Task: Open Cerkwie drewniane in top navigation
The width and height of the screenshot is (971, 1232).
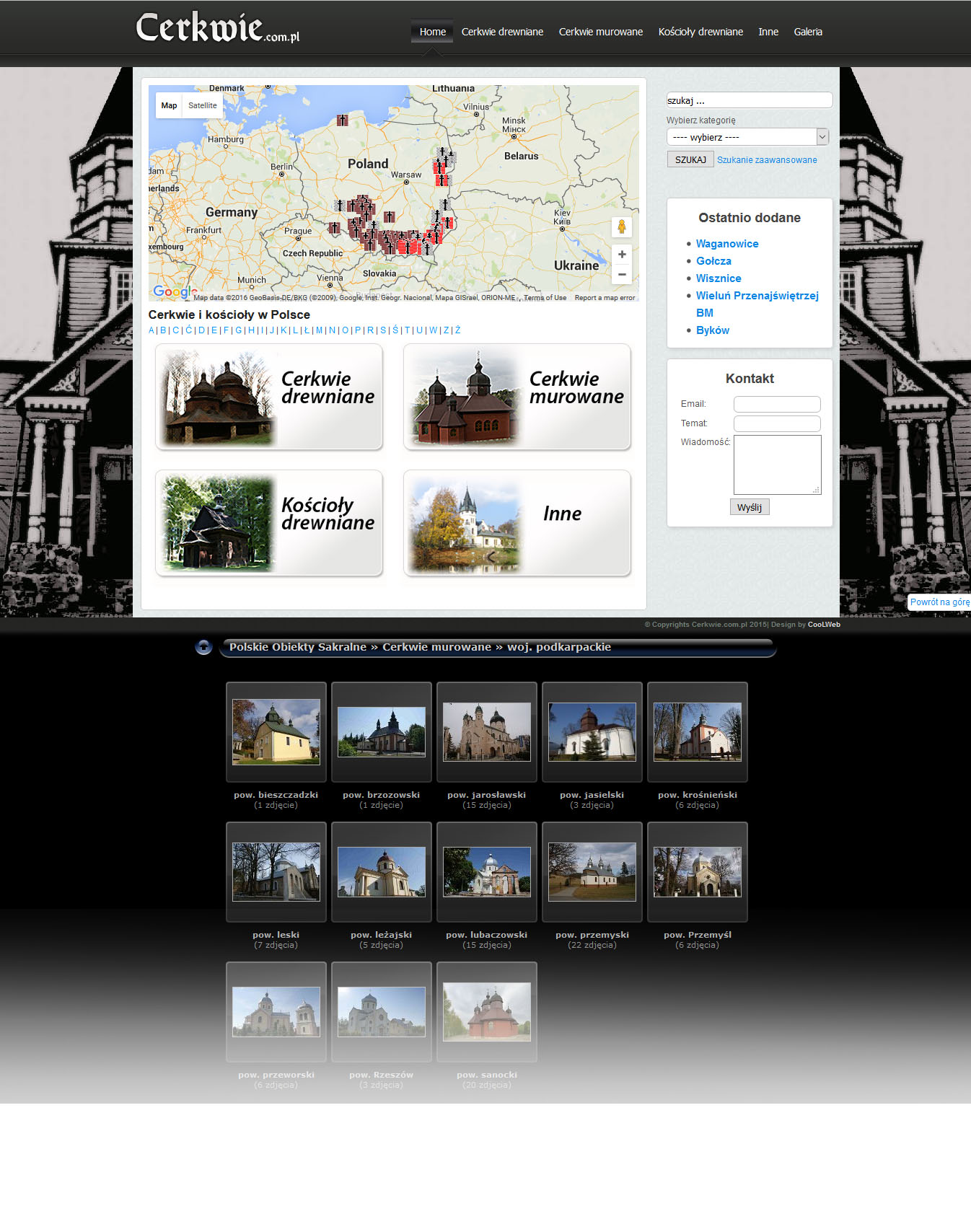Action: 502,32
